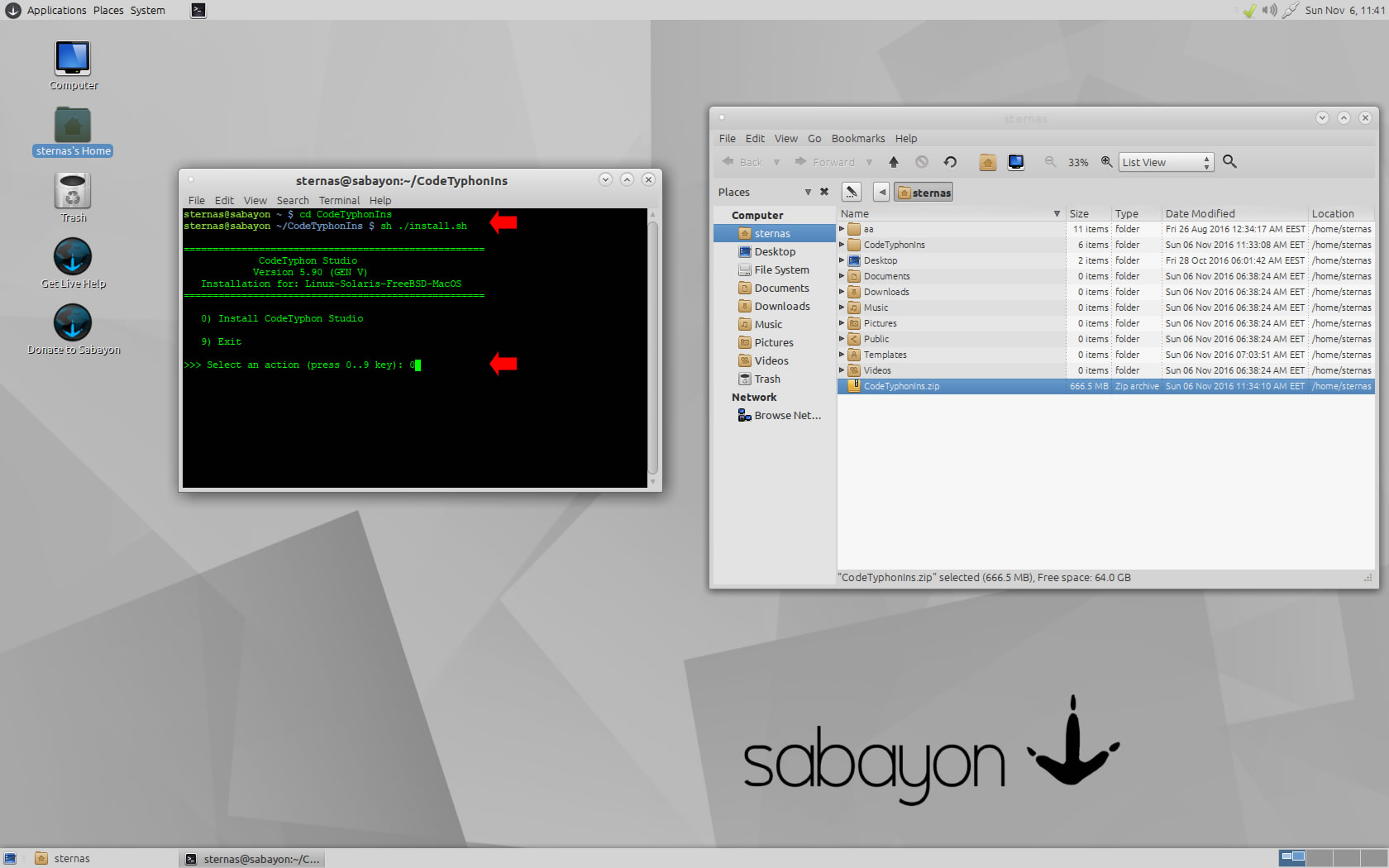Viewport: 1389px width, 868px height.
Task: Sort by Size column header
Action: 1088,213
